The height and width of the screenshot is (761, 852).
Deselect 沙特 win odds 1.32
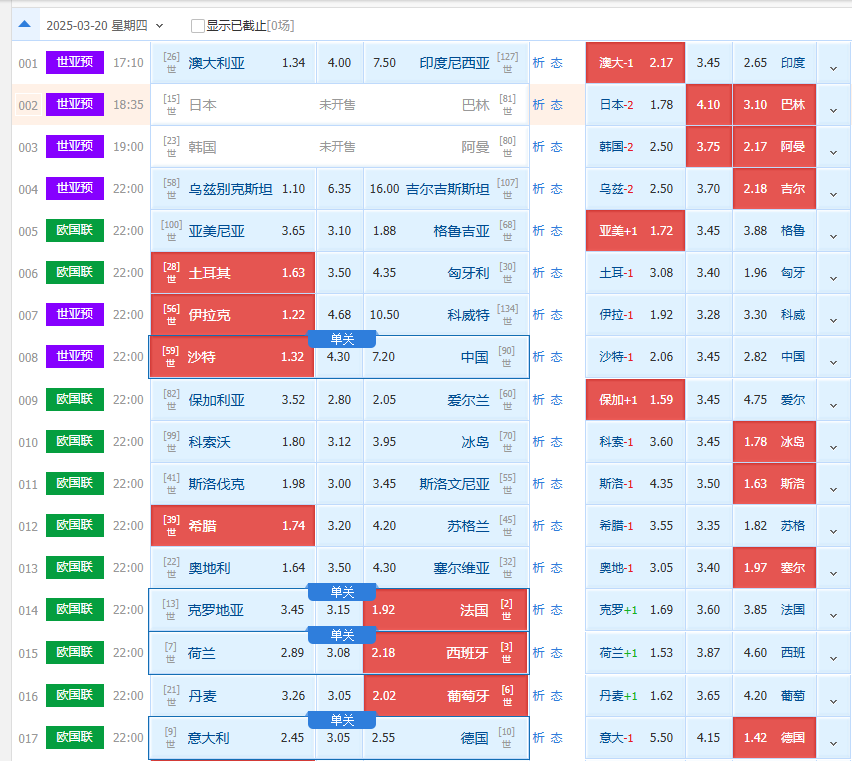click(232, 357)
